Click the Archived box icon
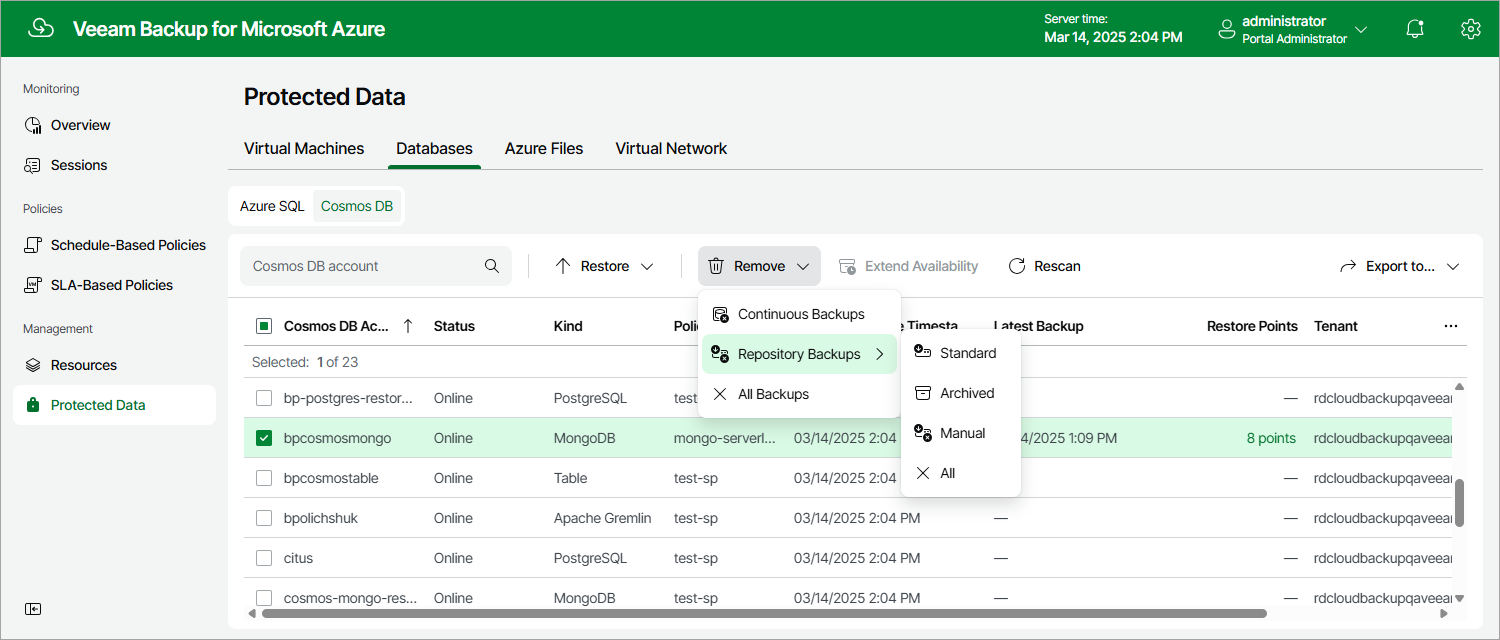The image size is (1500, 640). tap(923, 393)
